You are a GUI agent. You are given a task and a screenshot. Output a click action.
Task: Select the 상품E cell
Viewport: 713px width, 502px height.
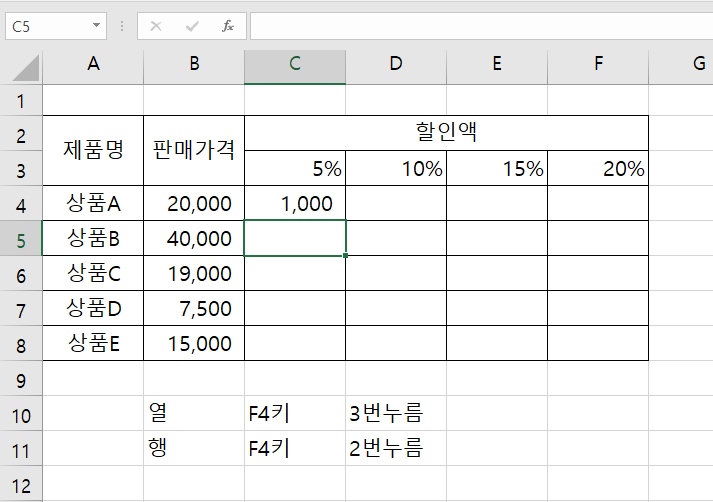coord(93,343)
